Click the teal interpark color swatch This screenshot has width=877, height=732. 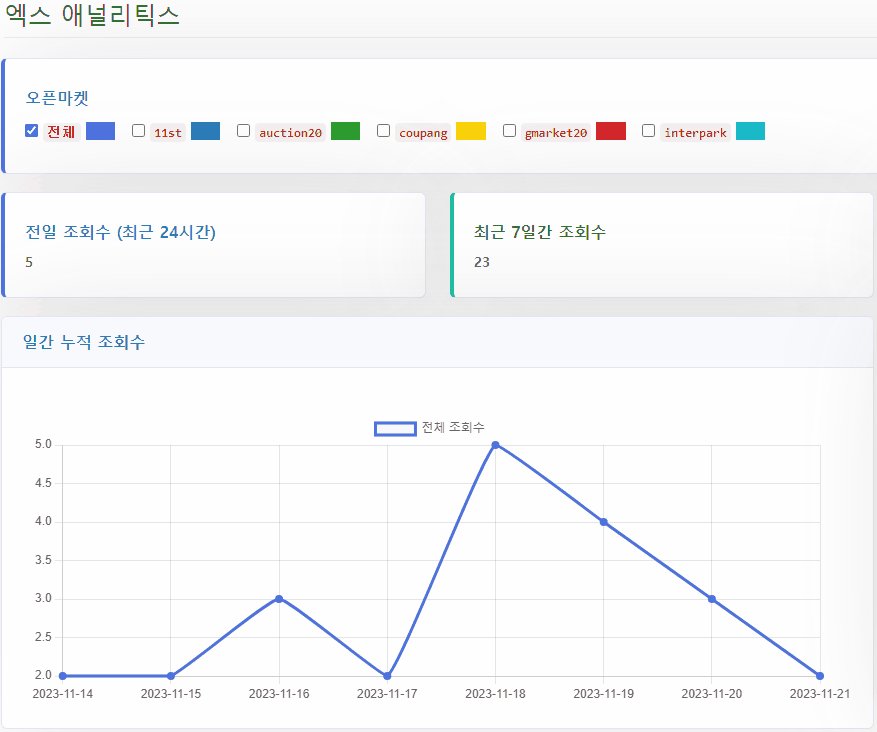(x=750, y=131)
